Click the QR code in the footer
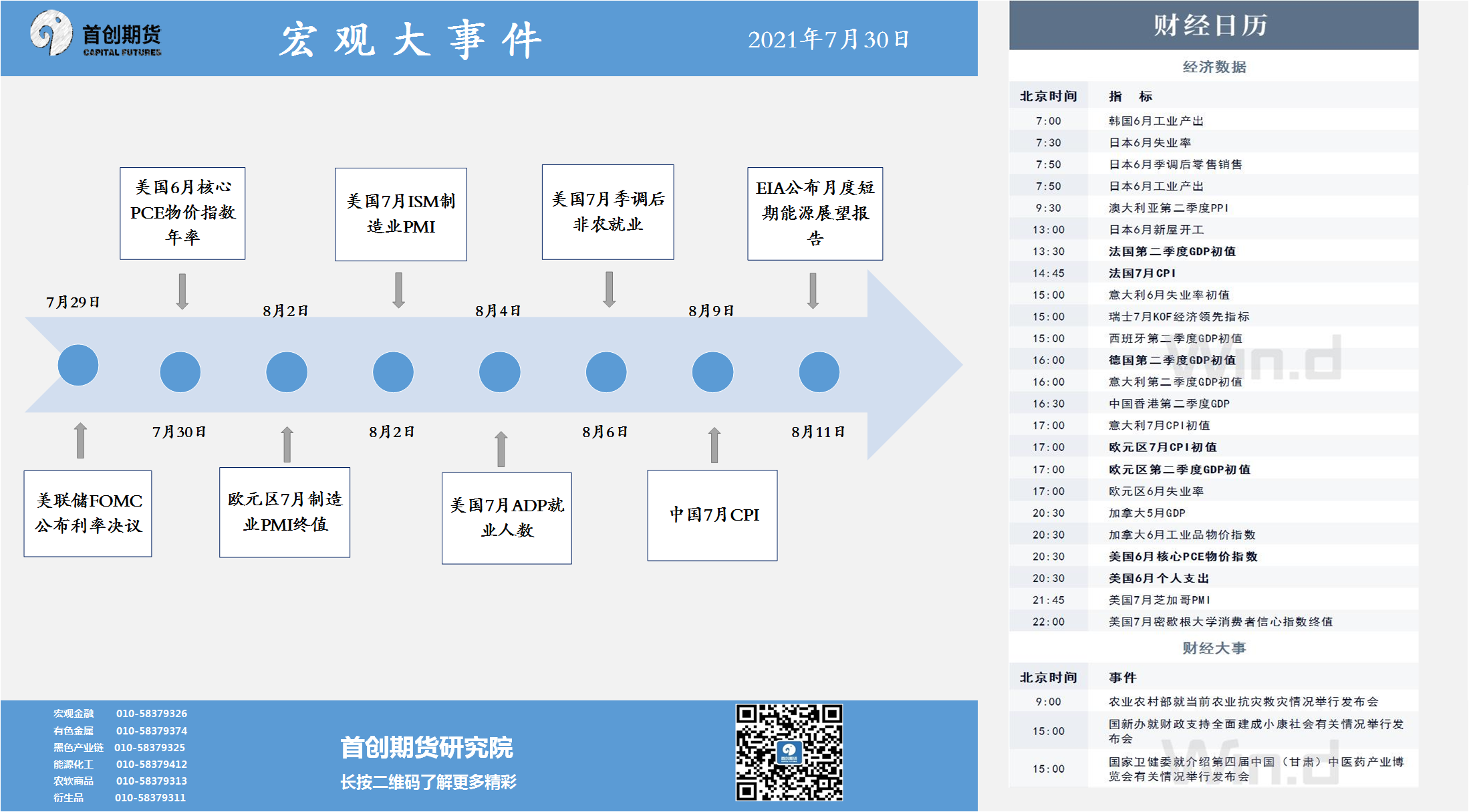This screenshot has width=1469, height=812. [789, 752]
